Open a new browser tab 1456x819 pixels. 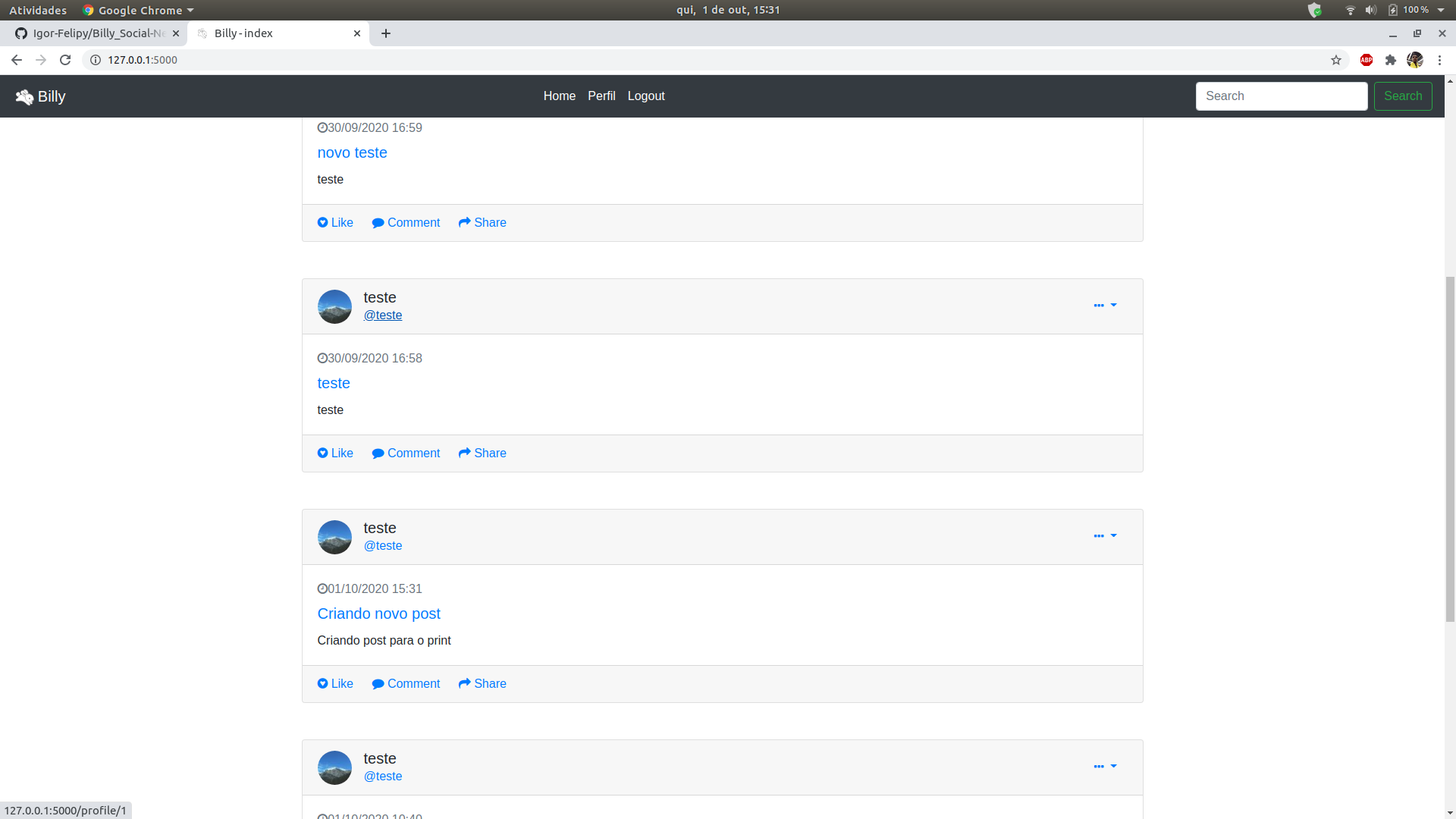pyautogui.click(x=386, y=33)
